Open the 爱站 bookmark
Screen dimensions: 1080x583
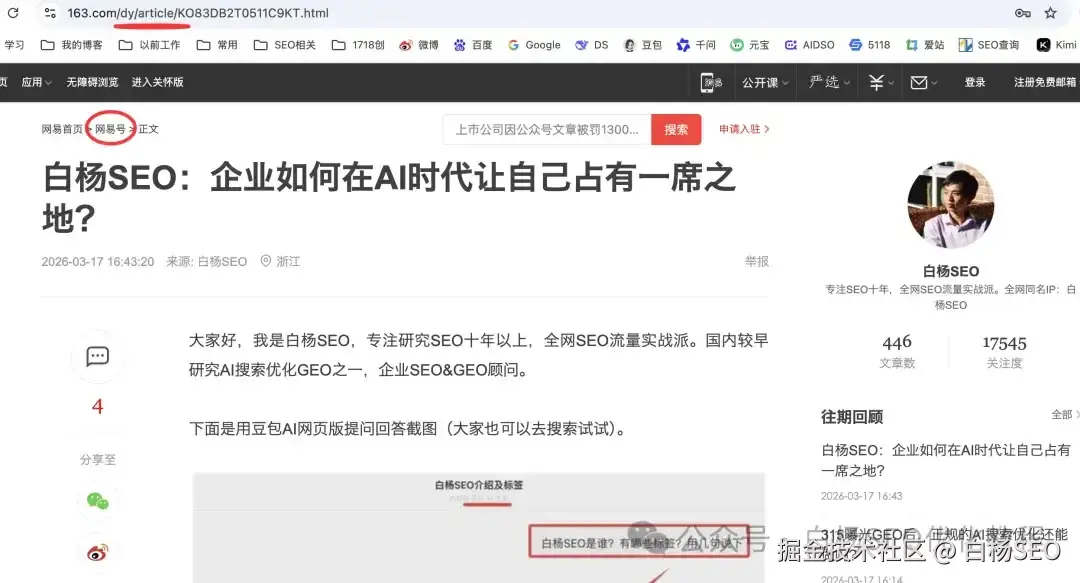925,45
